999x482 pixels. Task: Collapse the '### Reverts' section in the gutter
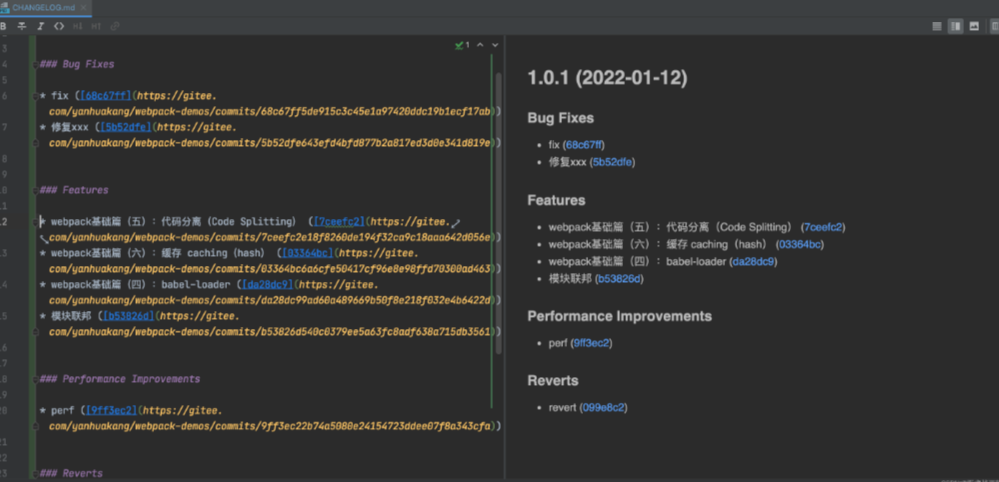(34, 474)
